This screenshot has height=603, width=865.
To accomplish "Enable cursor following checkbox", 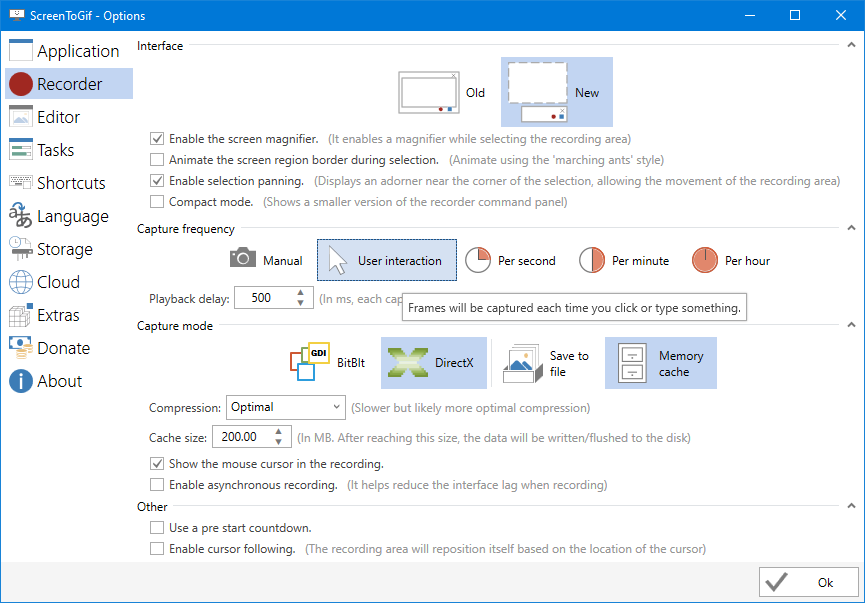I will click(157, 548).
